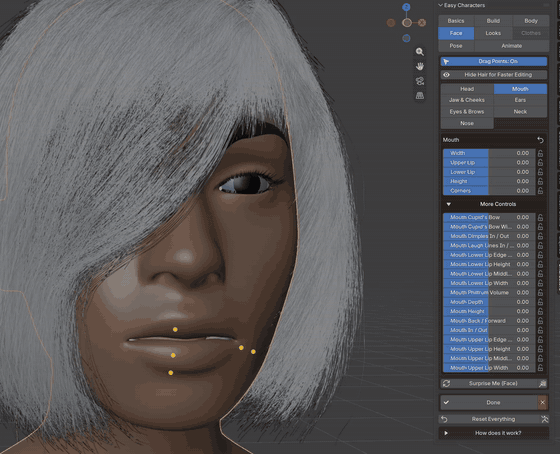Select Neck face region
This screenshot has width=560, height=454.
[x=520, y=112]
